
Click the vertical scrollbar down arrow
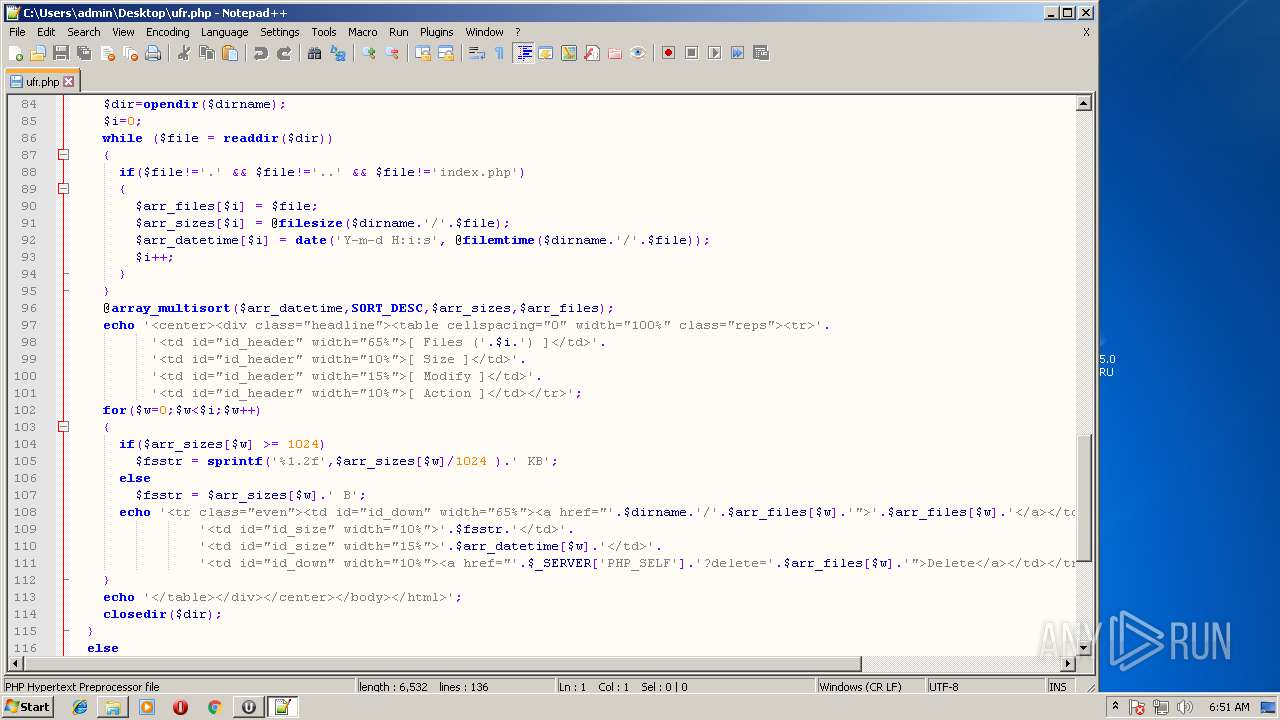(1083, 648)
